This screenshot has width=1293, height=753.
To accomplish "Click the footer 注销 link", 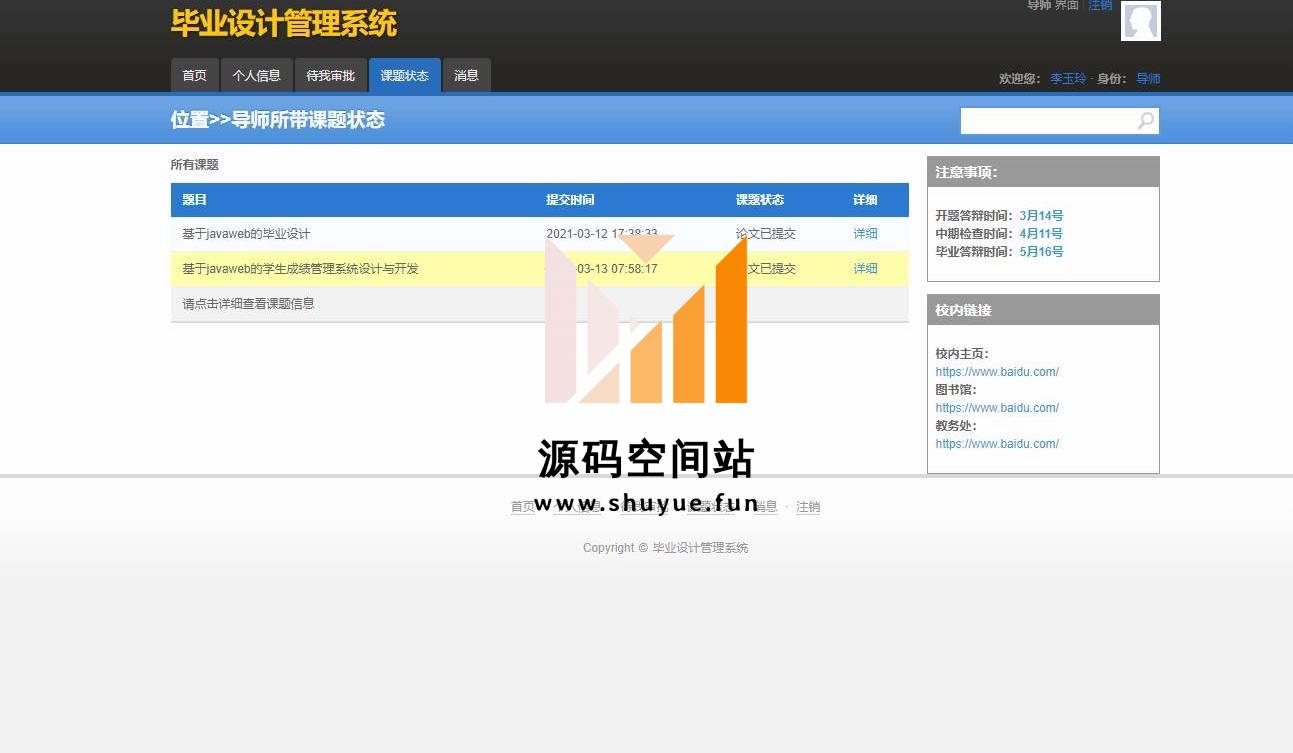I will (x=808, y=507).
